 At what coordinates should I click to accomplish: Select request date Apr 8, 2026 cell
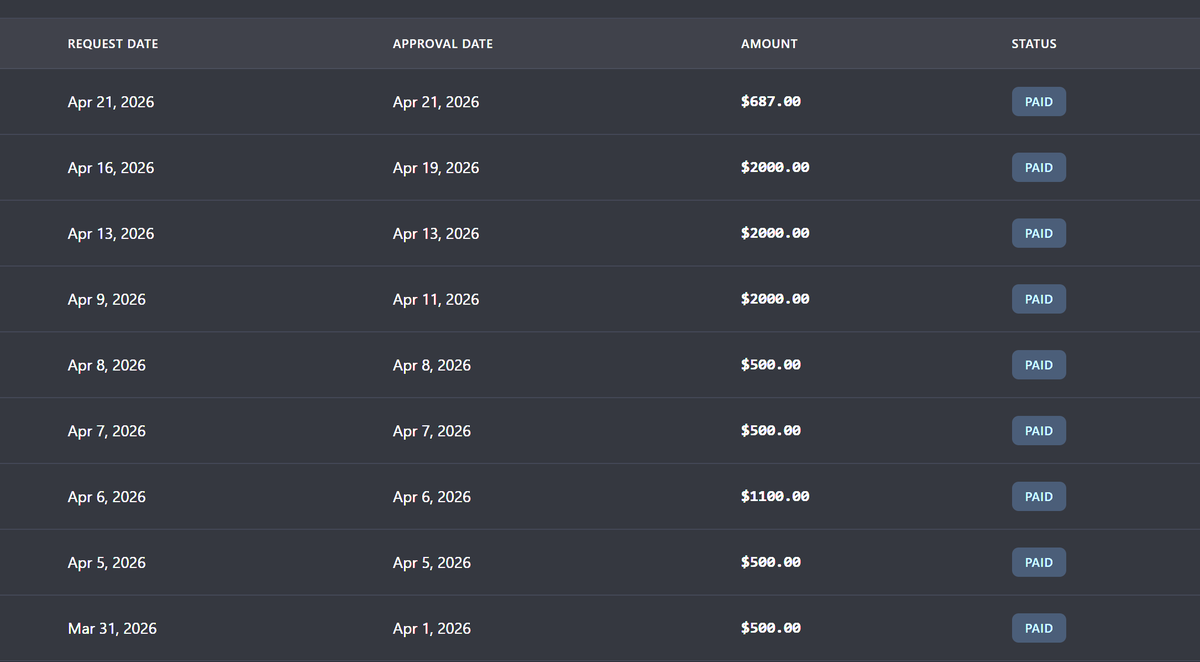point(107,366)
